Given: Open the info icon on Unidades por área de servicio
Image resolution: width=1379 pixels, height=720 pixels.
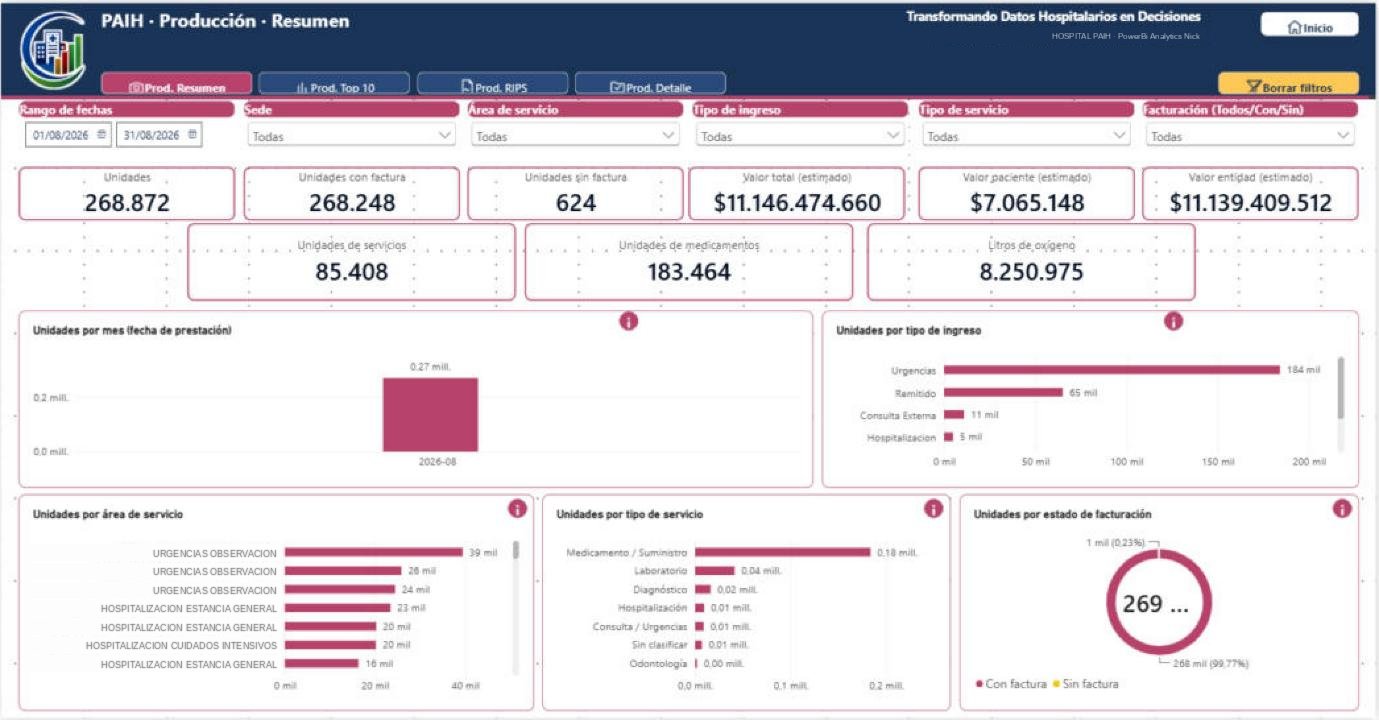Looking at the screenshot, I should click(517, 508).
